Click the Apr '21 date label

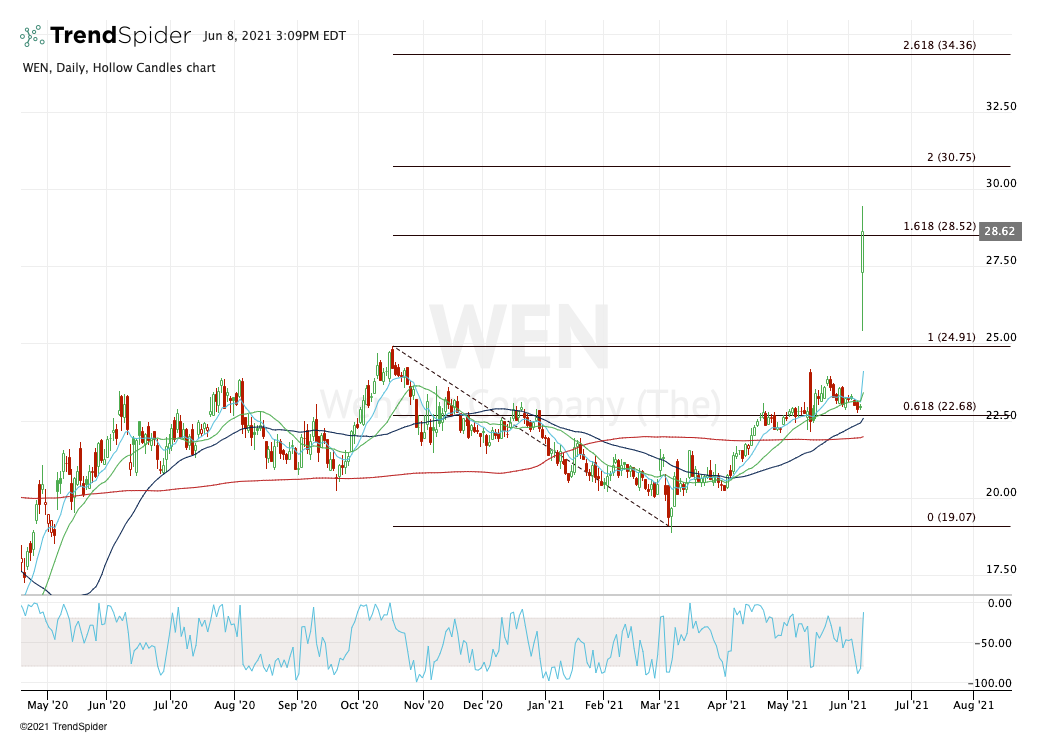click(726, 705)
